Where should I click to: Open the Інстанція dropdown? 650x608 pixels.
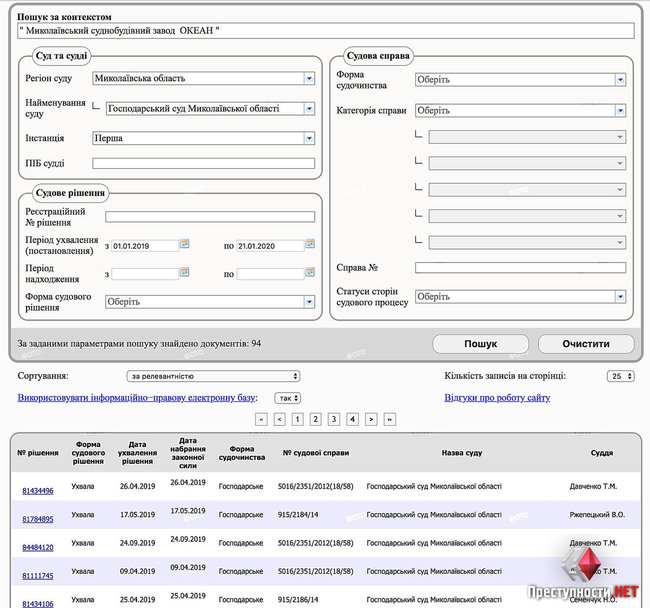309,138
